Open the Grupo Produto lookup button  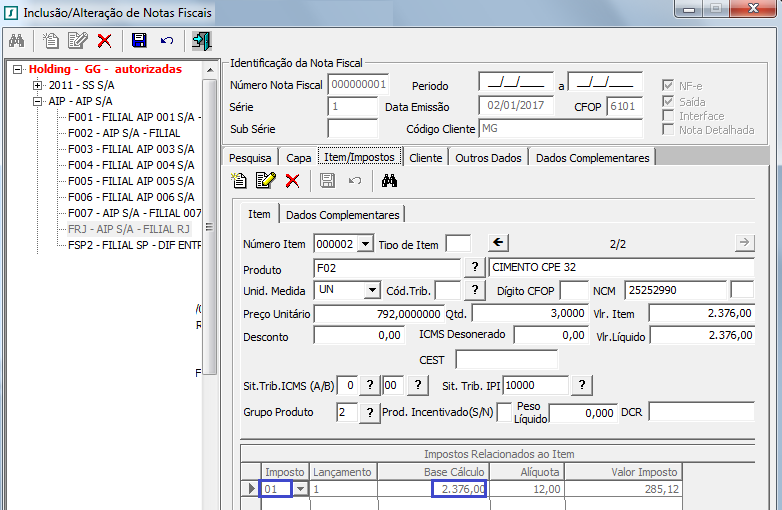point(369,412)
